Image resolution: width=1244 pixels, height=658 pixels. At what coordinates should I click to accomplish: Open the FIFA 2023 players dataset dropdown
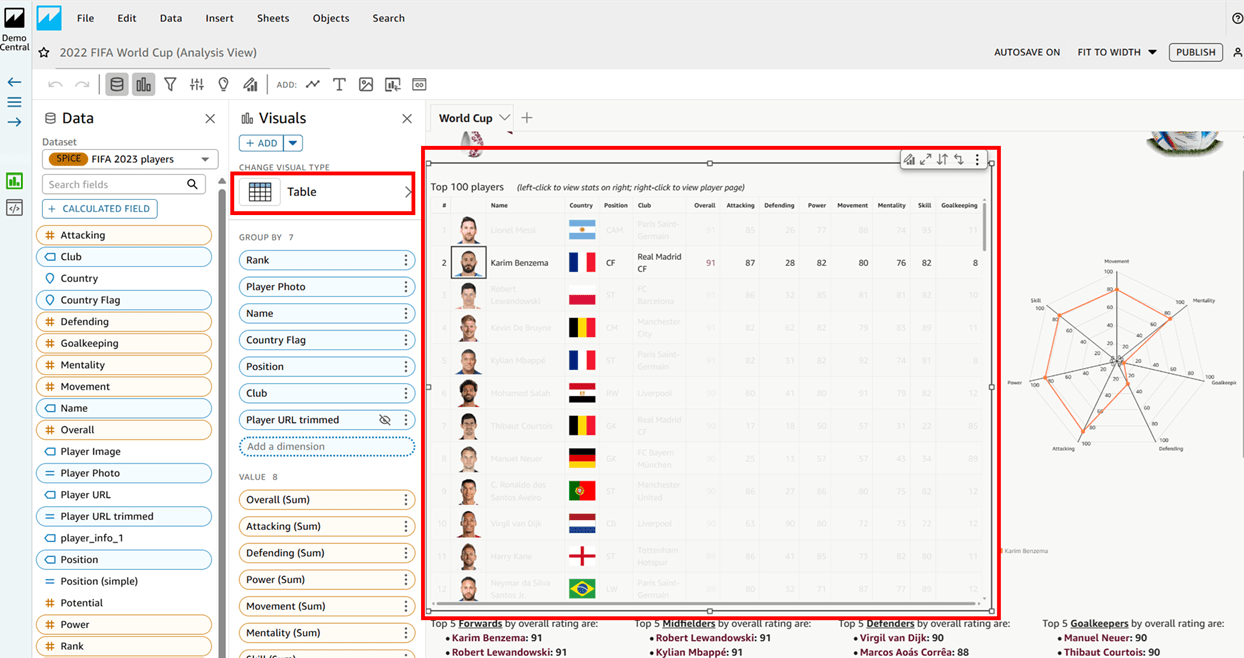tap(130, 159)
